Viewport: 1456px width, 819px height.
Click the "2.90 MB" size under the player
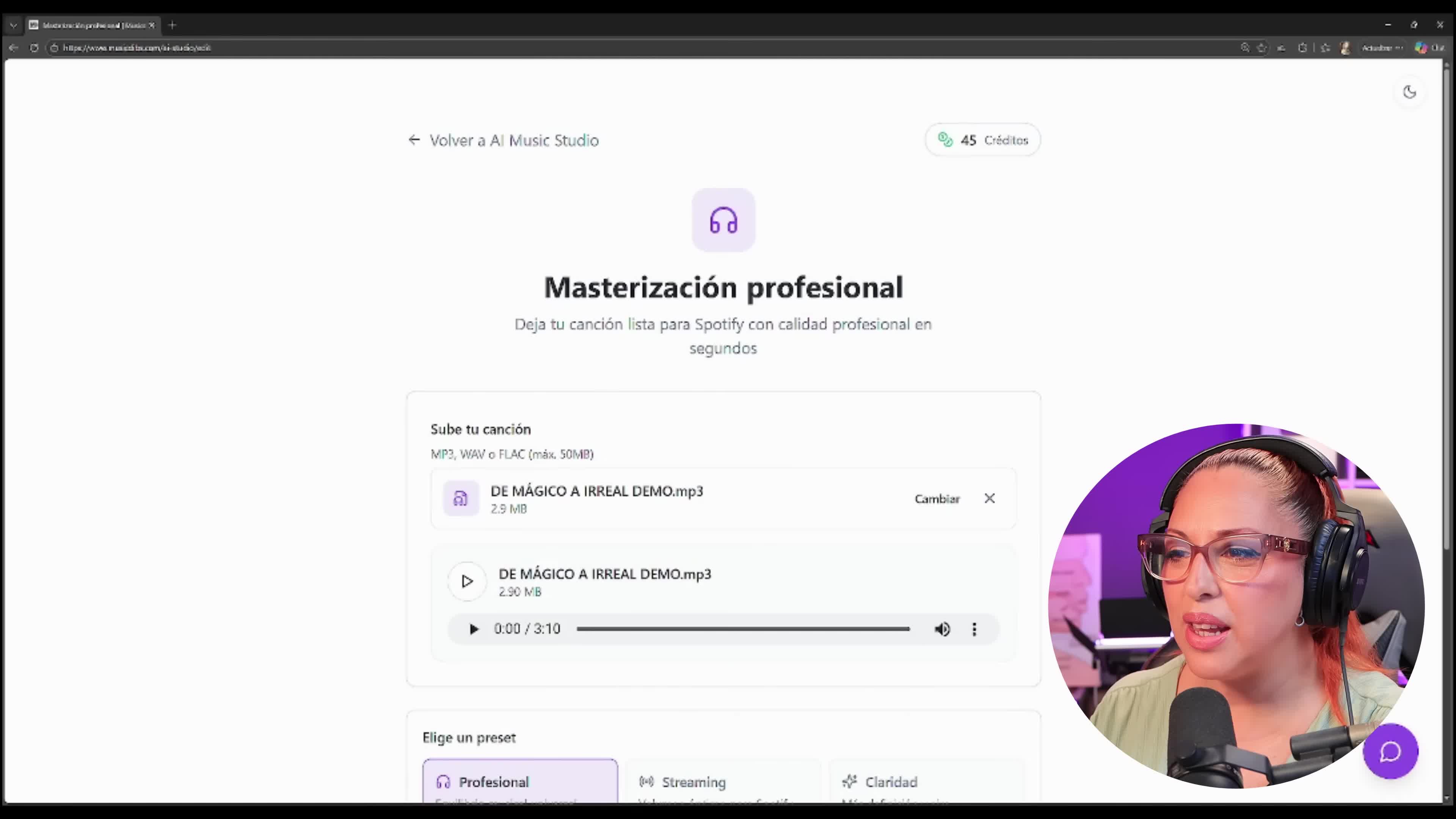[x=520, y=592]
